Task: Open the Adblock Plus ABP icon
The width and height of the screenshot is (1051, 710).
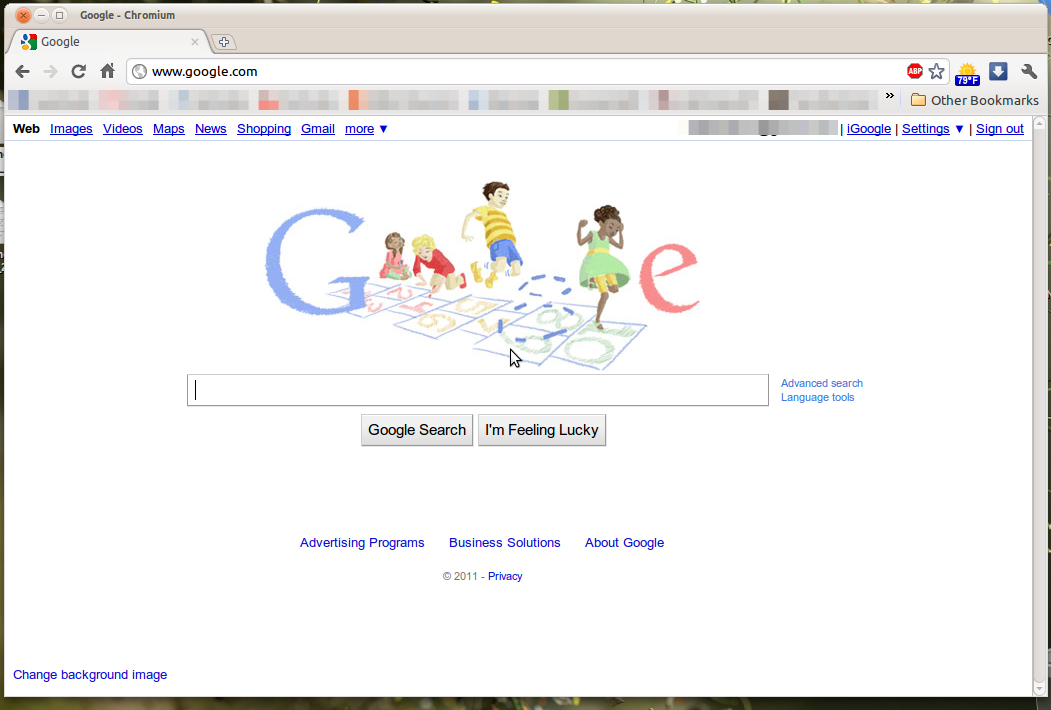Action: 914,71
